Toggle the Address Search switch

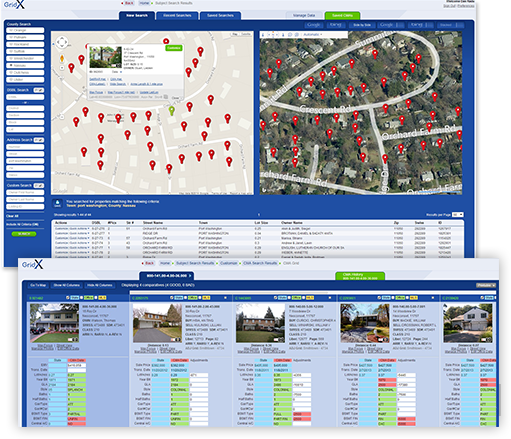coord(39,140)
